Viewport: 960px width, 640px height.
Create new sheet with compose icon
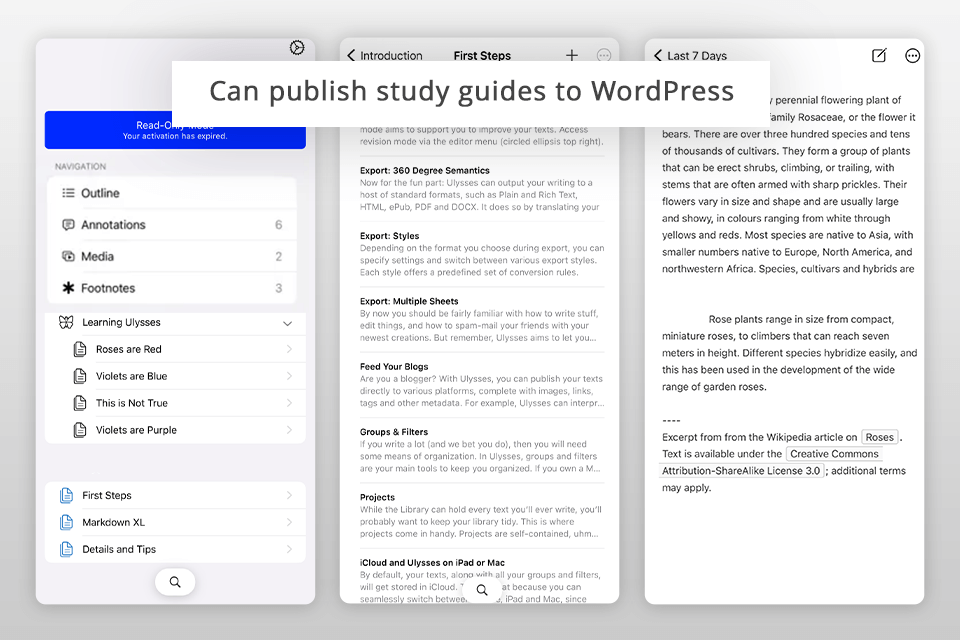[879, 55]
